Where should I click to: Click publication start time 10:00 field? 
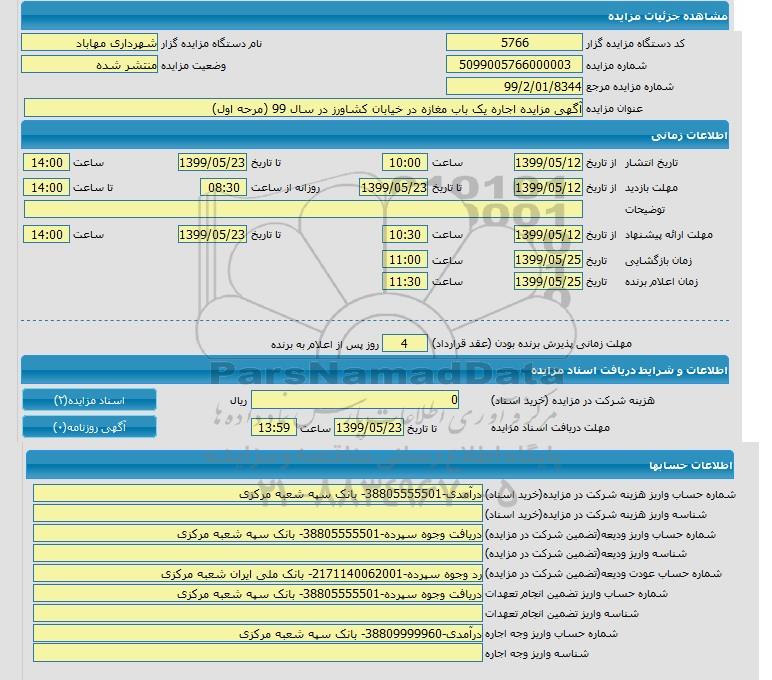[405, 162]
